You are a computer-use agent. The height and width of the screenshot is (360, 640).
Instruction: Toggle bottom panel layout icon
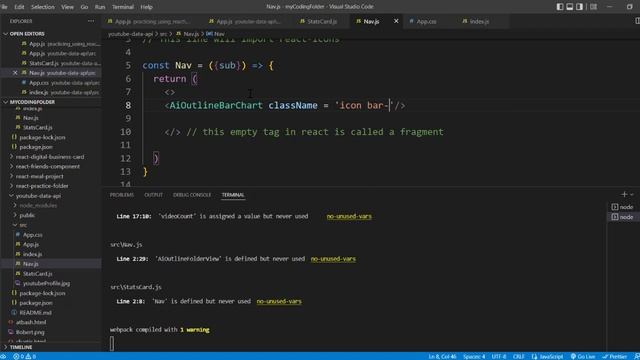(570, 7)
